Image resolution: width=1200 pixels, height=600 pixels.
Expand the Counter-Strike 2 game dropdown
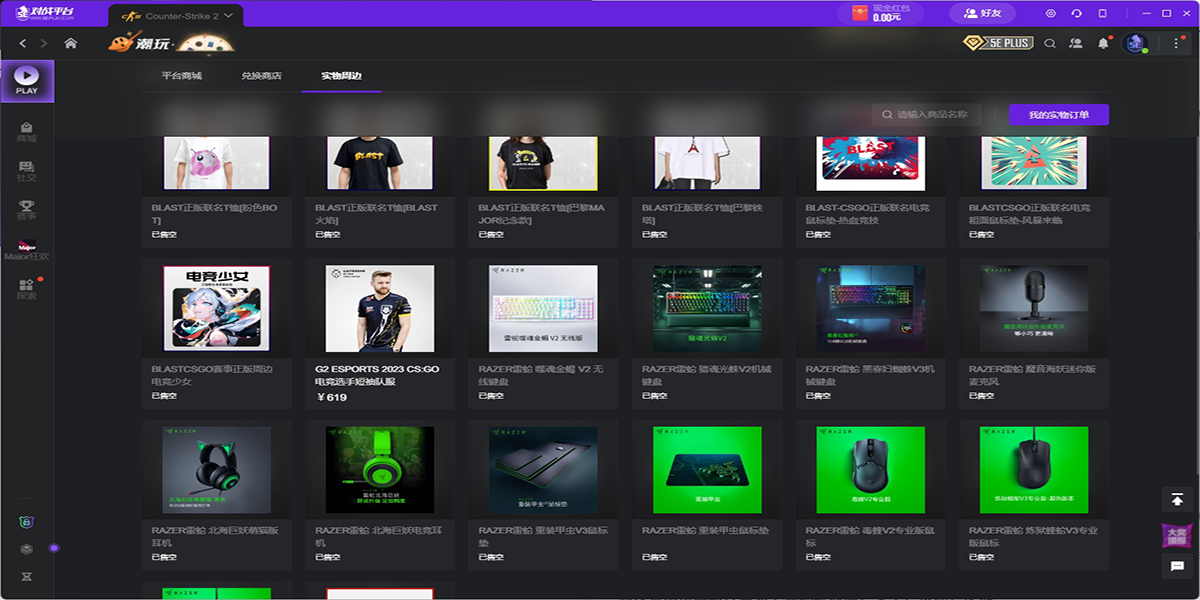tap(229, 15)
